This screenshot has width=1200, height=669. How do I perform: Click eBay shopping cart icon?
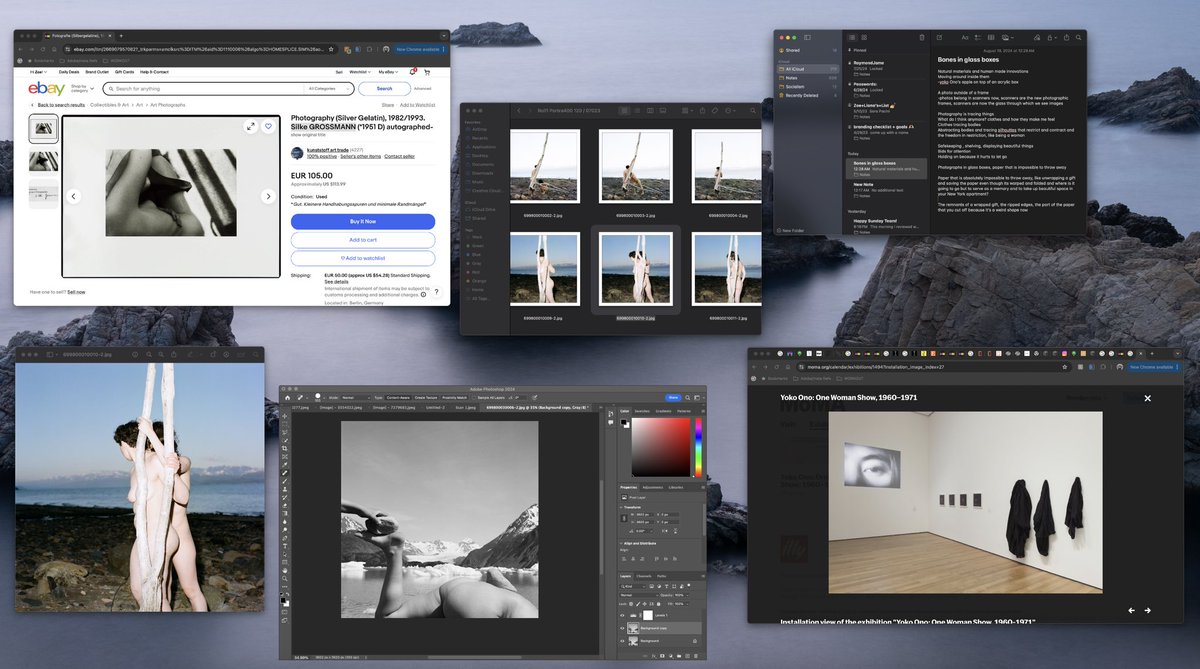tap(427, 72)
